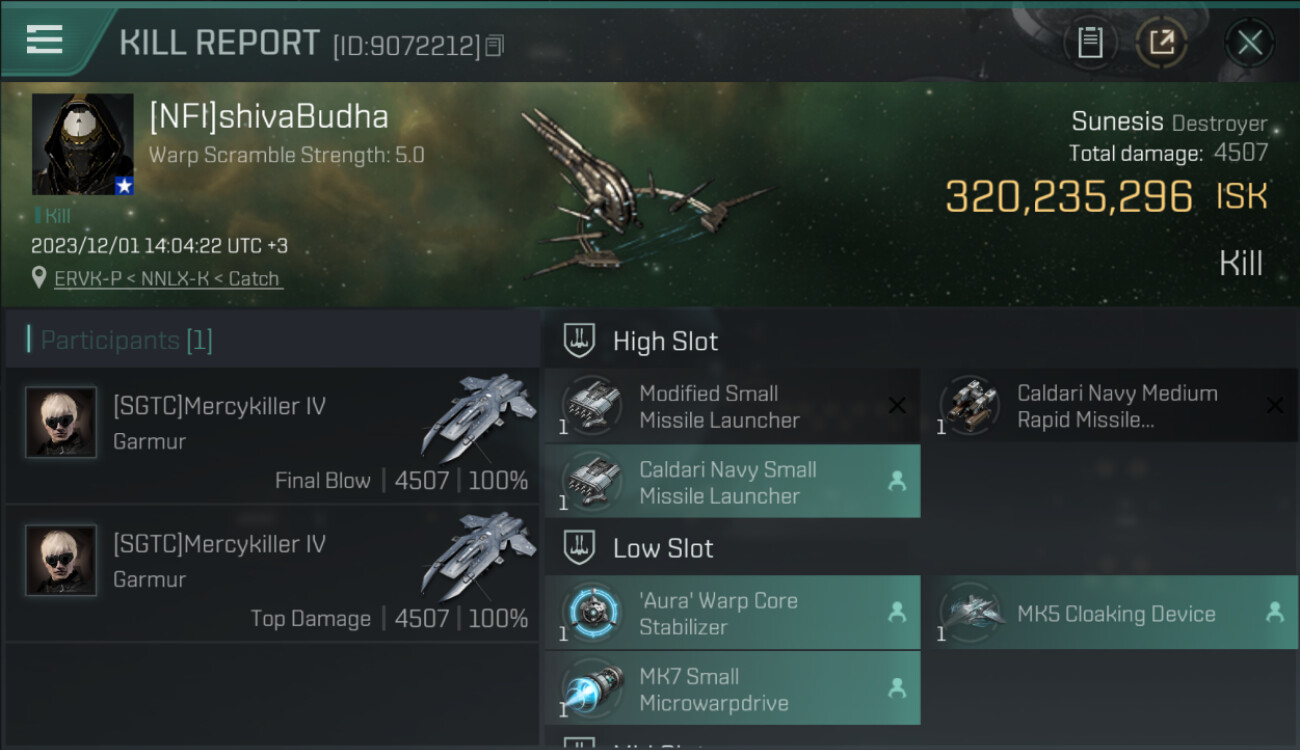Image resolution: width=1300 pixels, height=750 pixels.
Task: Copy the kill report ID with the copy icon
Action: (495, 45)
